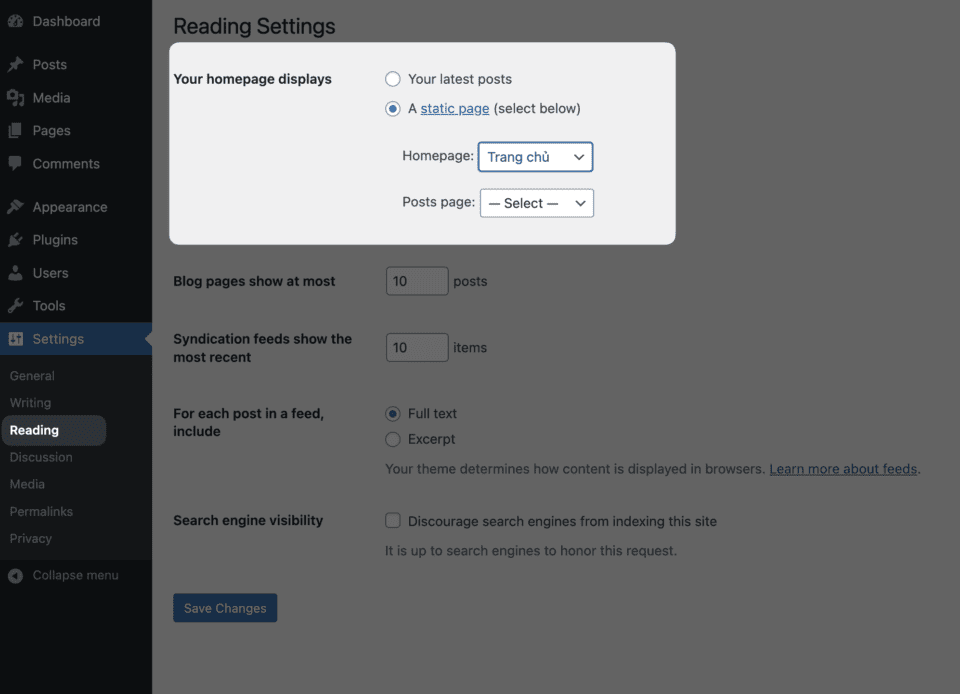Click the Comments speech bubble icon
Screen dimensions: 960x694
tap(15, 163)
